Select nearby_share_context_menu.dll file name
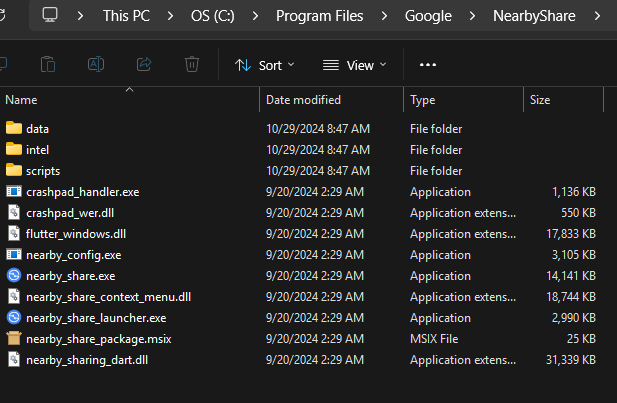The height and width of the screenshot is (403, 617). point(109,297)
